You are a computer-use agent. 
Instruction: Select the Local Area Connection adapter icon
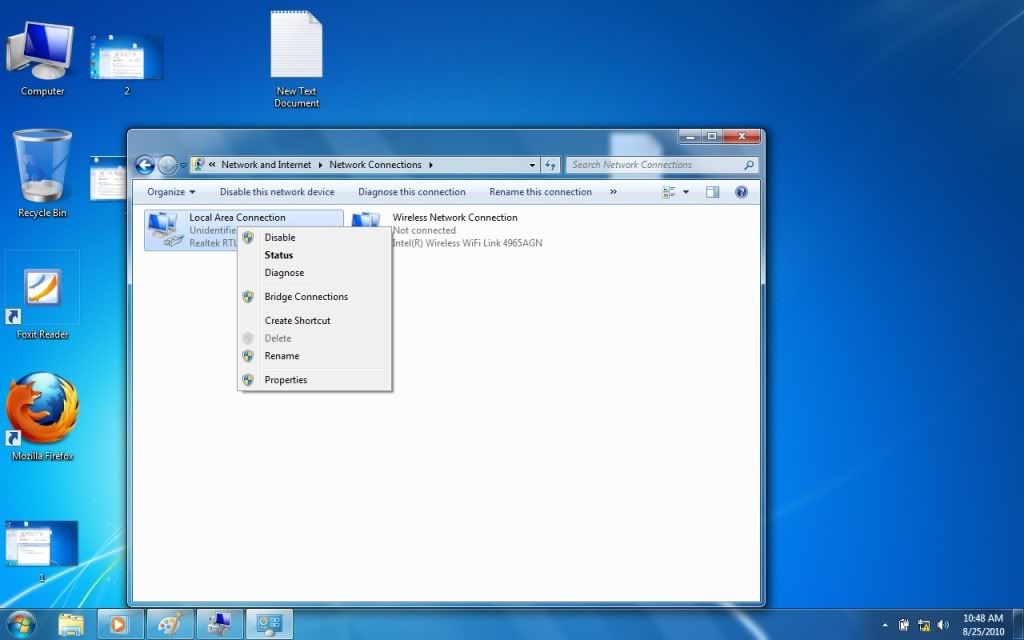165,230
